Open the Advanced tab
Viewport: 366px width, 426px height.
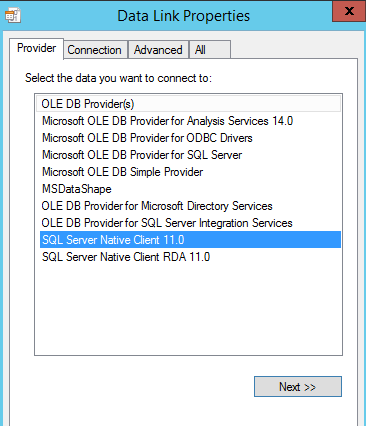click(158, 50)
